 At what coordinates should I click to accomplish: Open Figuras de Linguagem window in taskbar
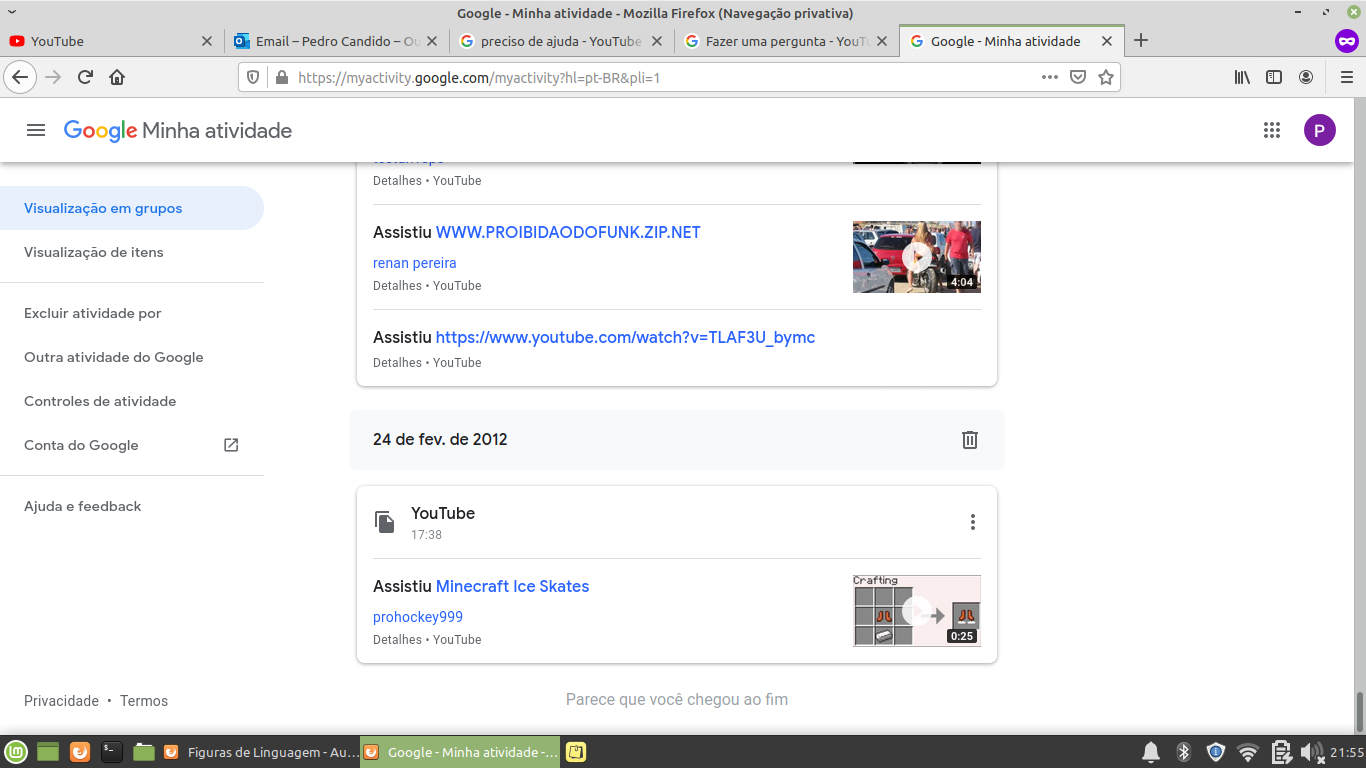pyautogui.click(x=258, y=752)
